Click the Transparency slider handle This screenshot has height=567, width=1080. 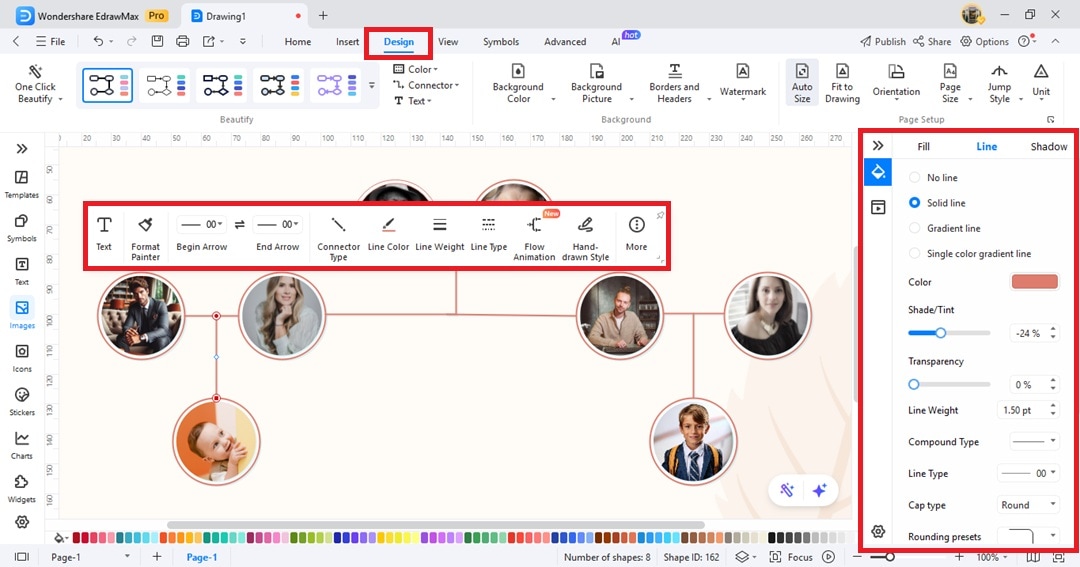click(914, 384)
